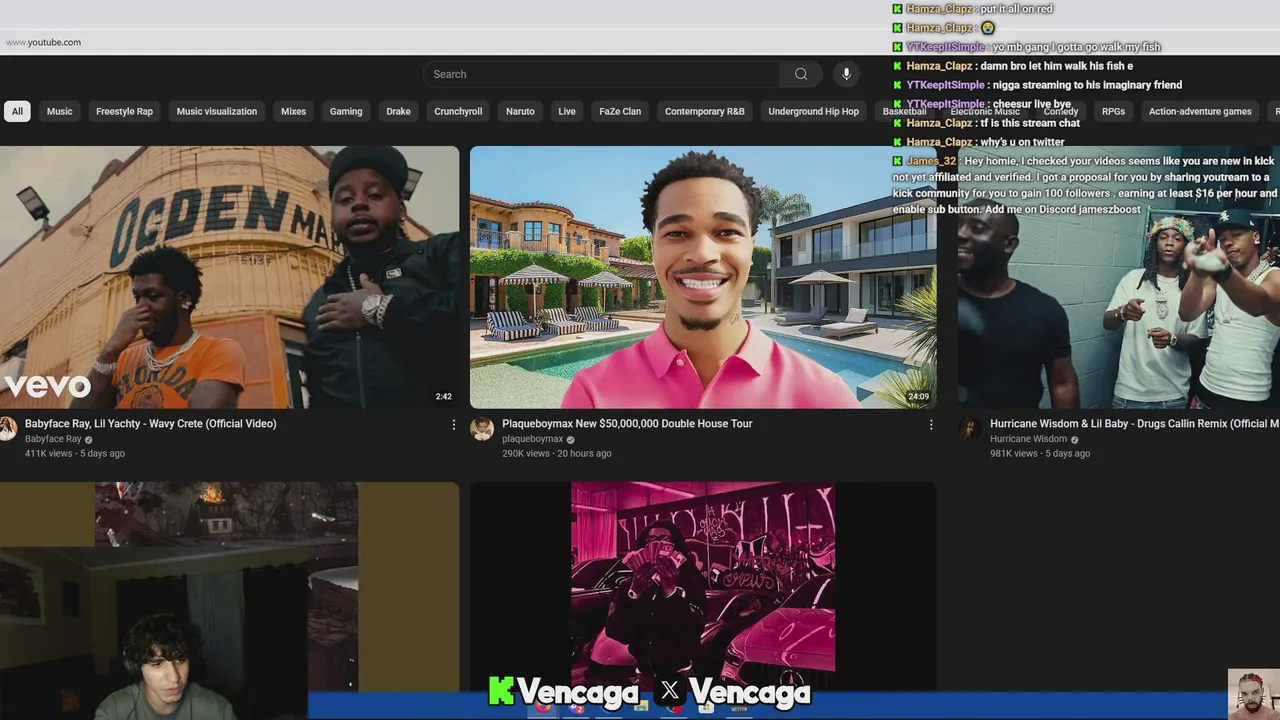Select the Mixes chip

click(294, 112)
